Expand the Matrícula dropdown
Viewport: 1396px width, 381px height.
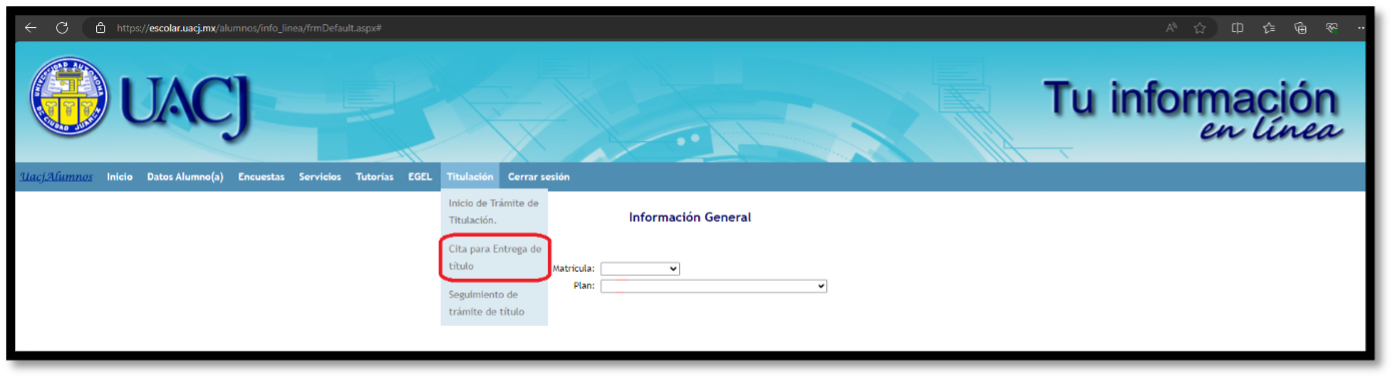[x=640, y=268]
